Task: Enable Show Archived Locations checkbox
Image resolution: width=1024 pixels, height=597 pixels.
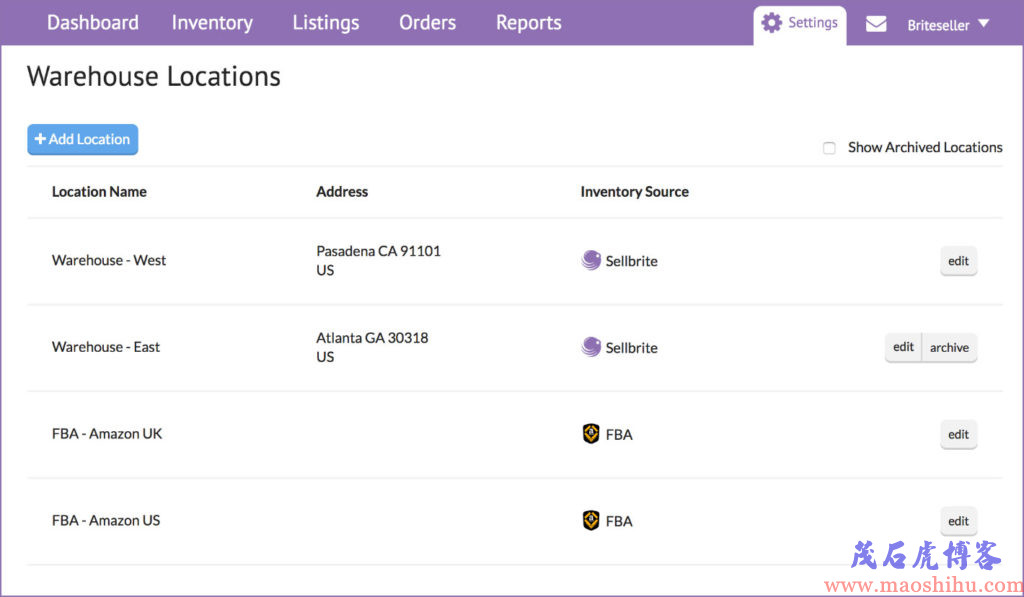Action: (x=829, y=148)
